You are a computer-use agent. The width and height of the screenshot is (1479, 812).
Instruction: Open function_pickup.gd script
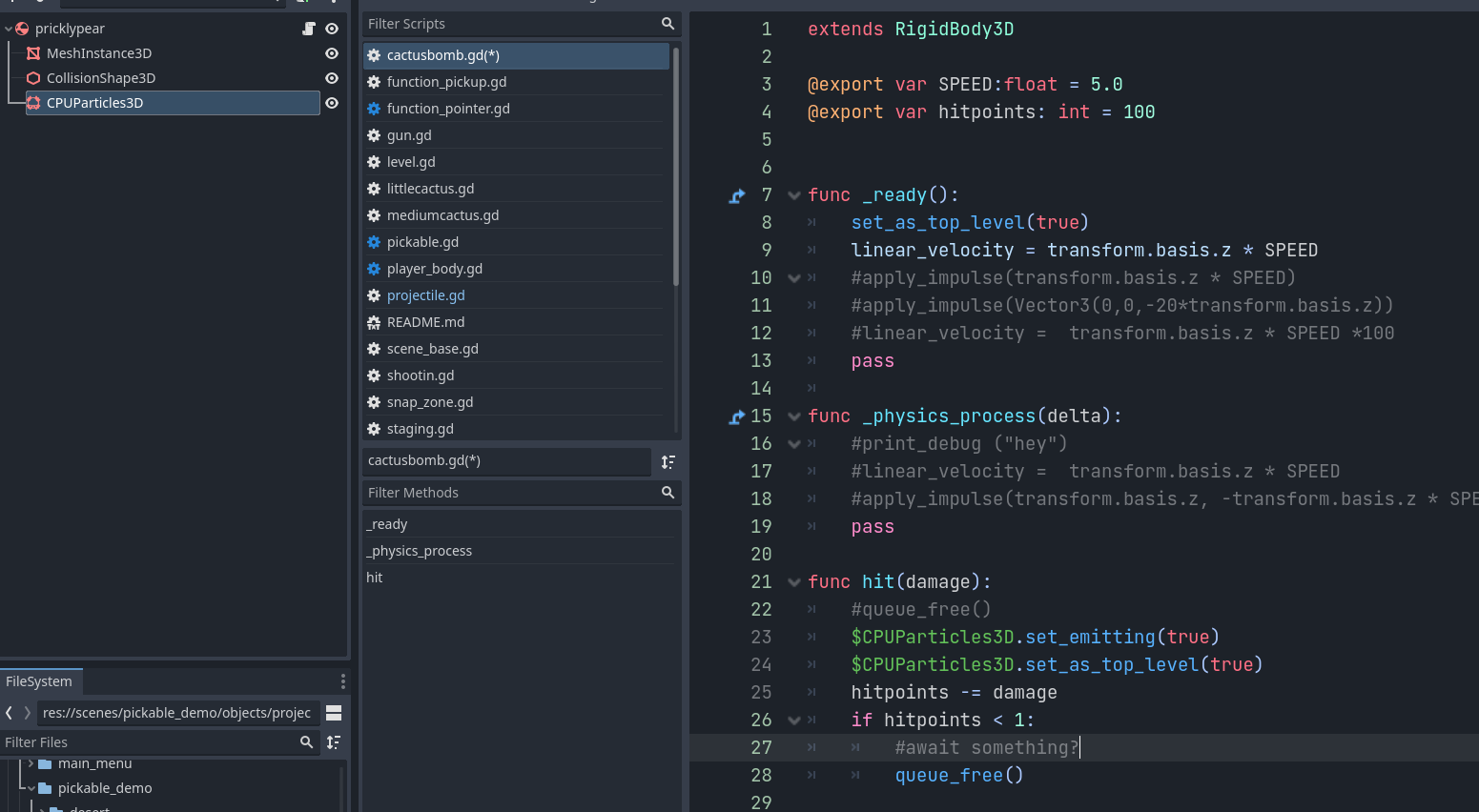pos(516,82)
